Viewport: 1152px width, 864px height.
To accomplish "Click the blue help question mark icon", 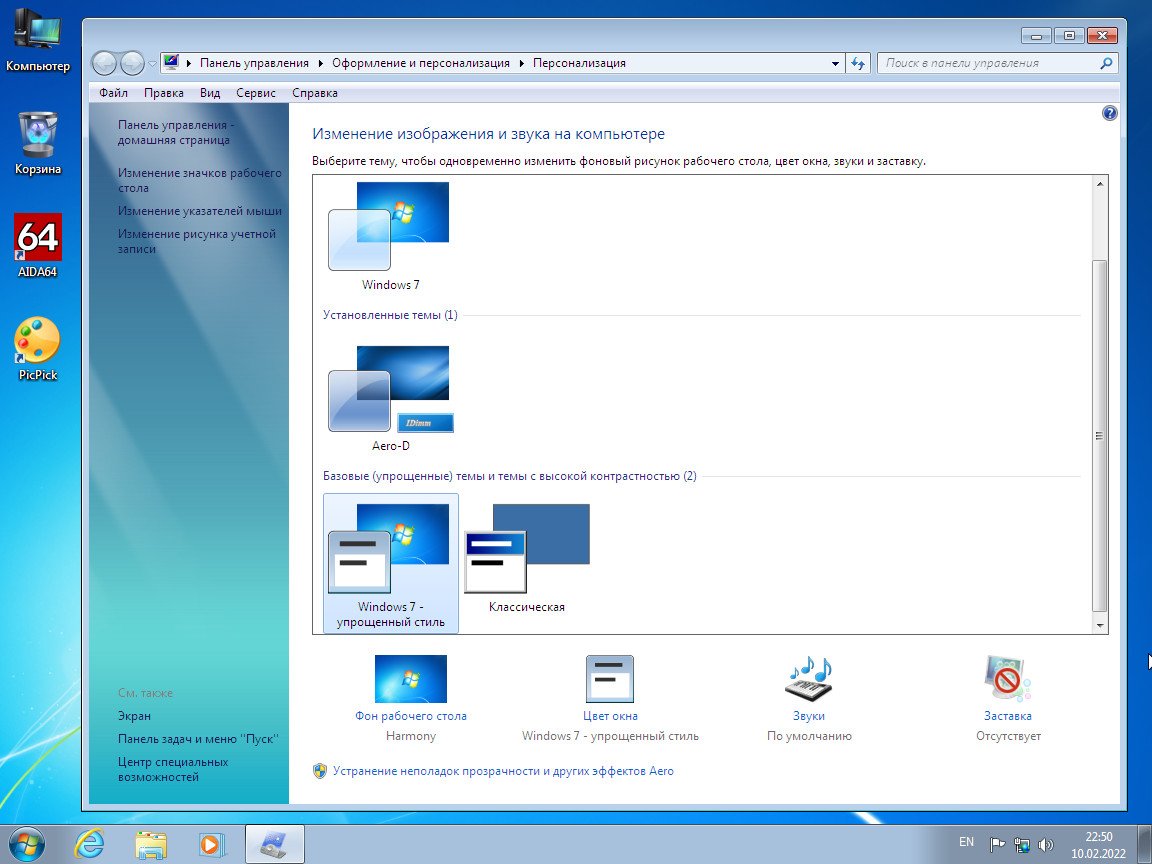I will 1109,113.
